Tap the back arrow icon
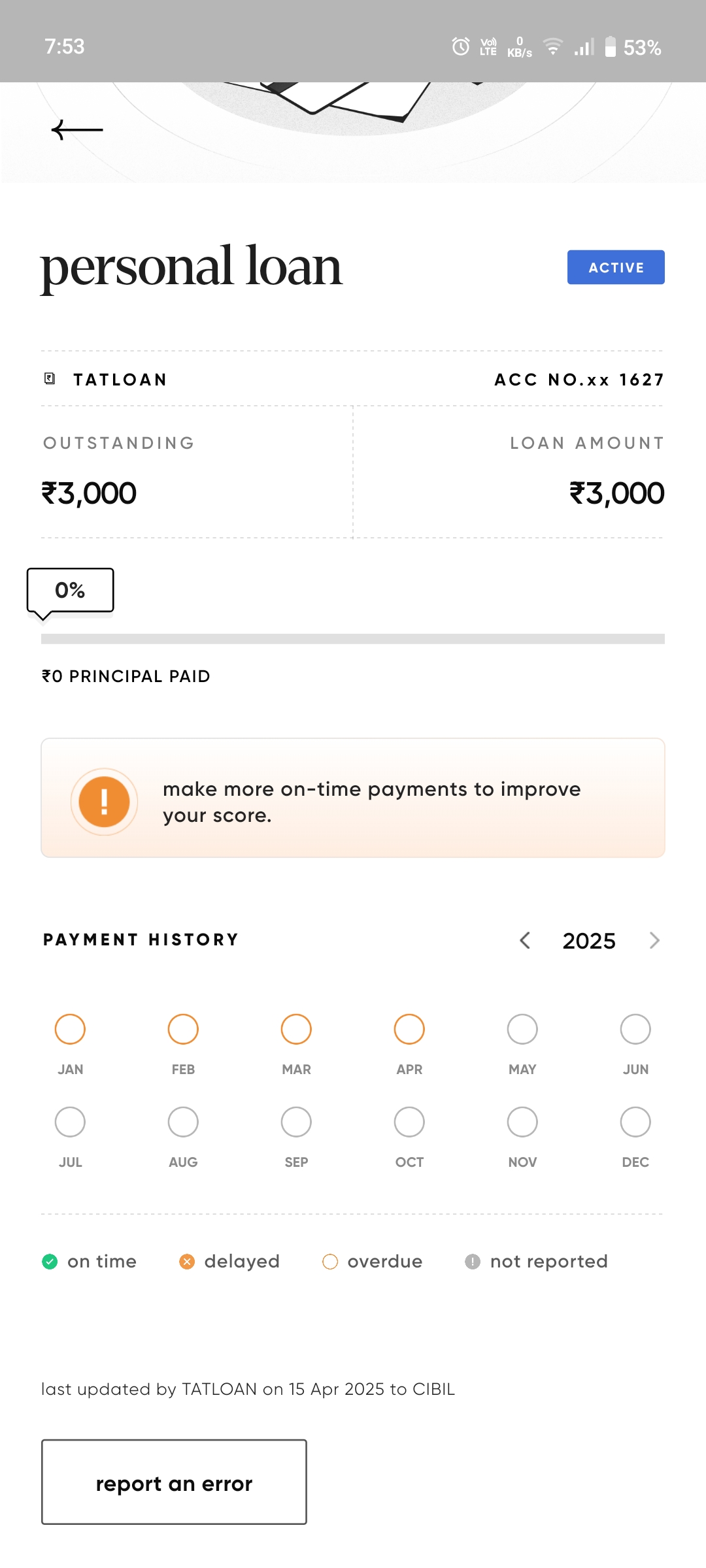 coord(77,130)
